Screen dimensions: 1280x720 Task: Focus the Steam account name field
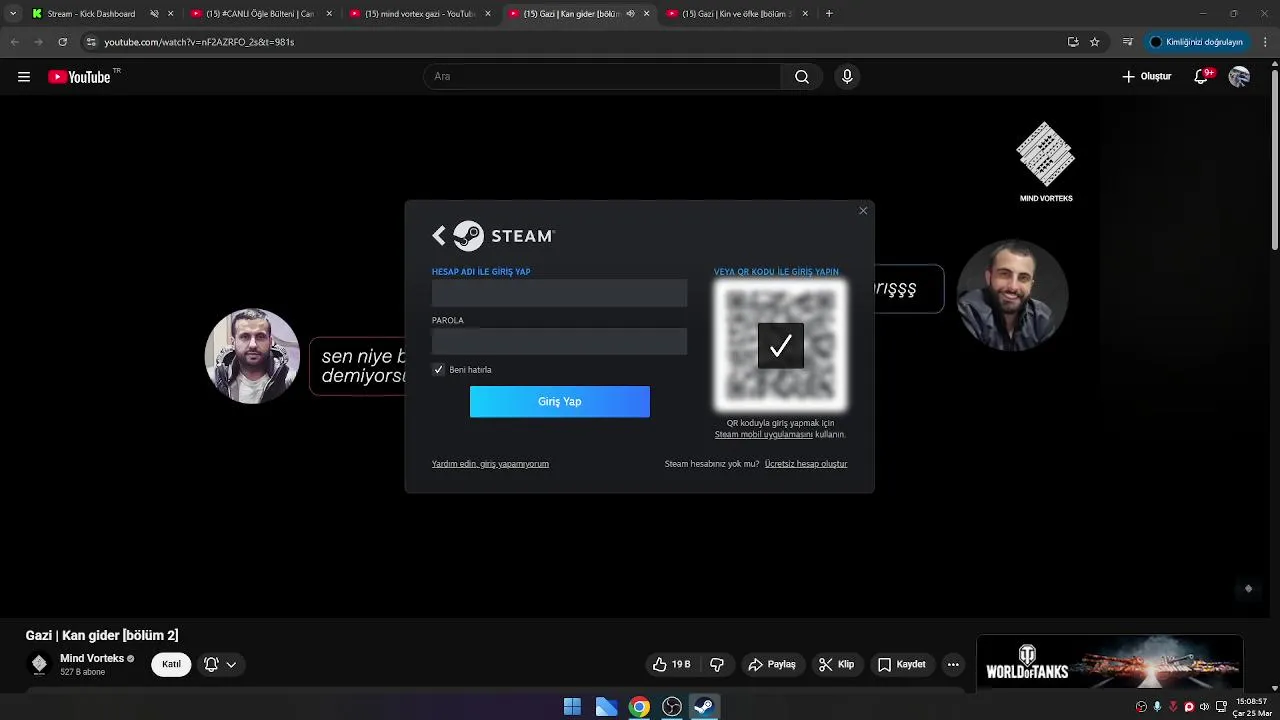pyautogui.click(x=559, y=293)
